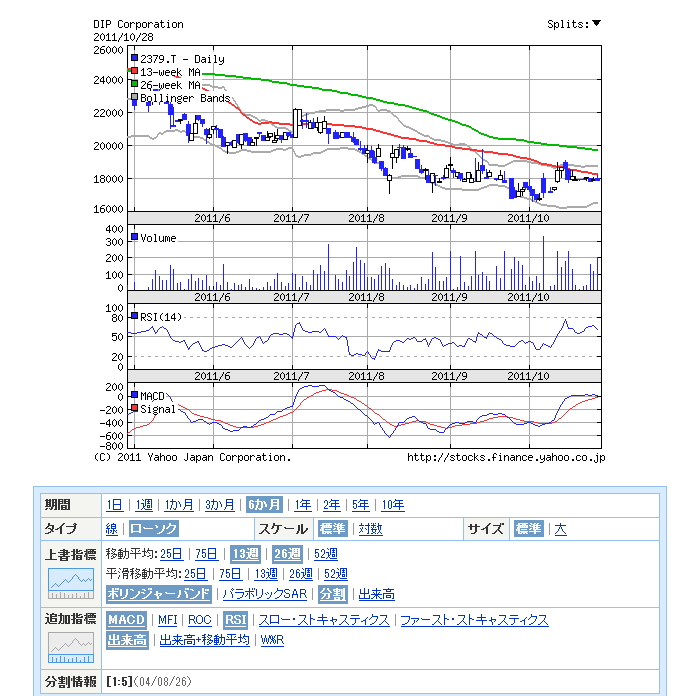This screenshot has height=696, width=679.
Task: Click the blue 2379.T Daily legend marker
Action: [134, 59]
